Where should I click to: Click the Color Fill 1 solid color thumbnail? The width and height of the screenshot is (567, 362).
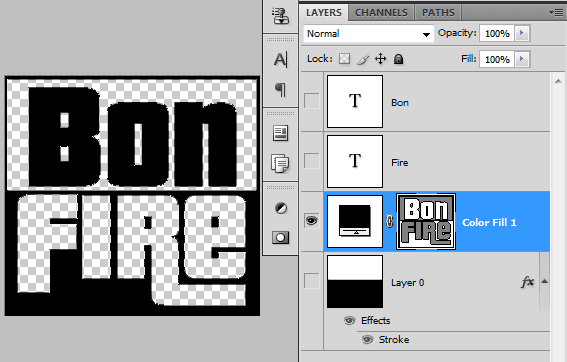[x=355, y=222]
